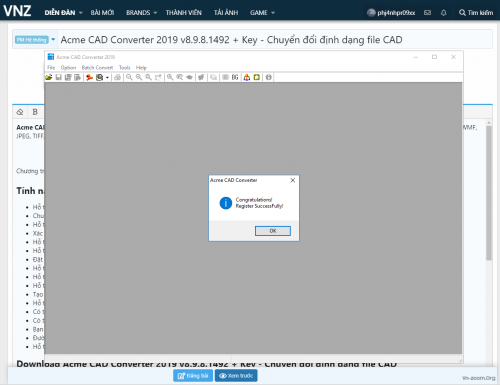Click the BG background color icon
The height and width of the screenshot is (385, 500).
(235, 77)
